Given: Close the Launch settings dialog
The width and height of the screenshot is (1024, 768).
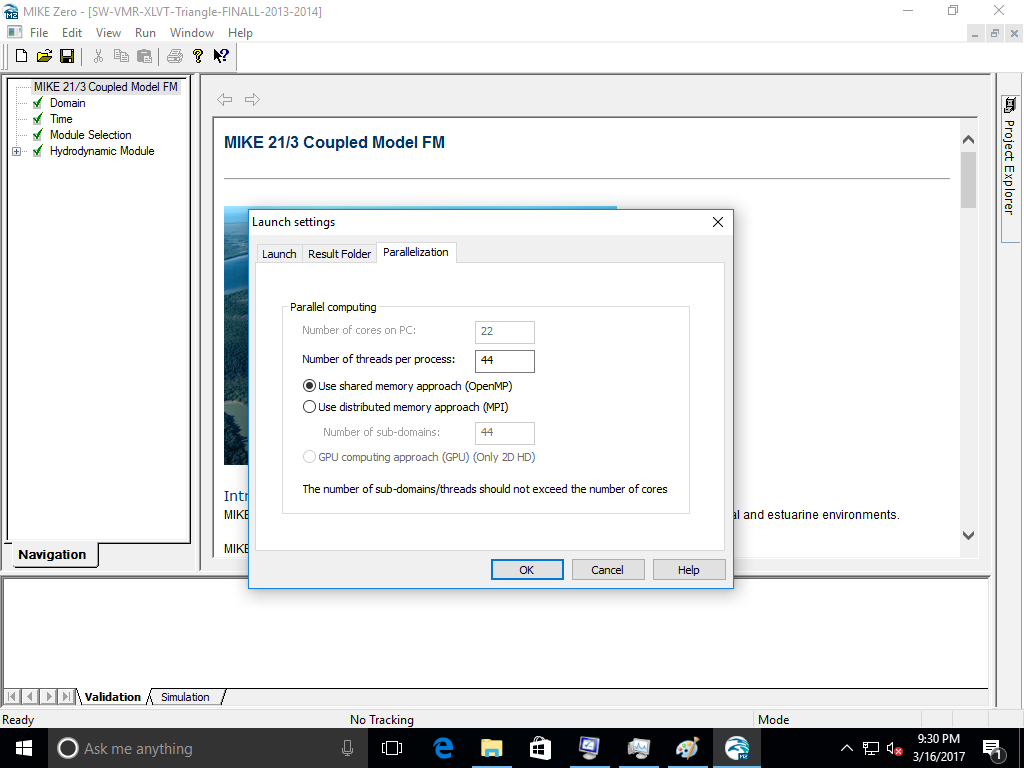Looking at the screenshot, I should tap(718, 222).
